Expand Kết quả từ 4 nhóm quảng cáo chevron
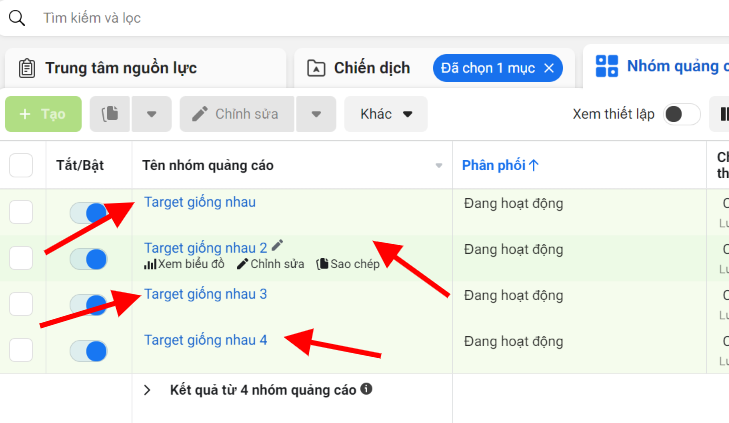The width and height of the screenshot is (729, 423). (147, 390)
